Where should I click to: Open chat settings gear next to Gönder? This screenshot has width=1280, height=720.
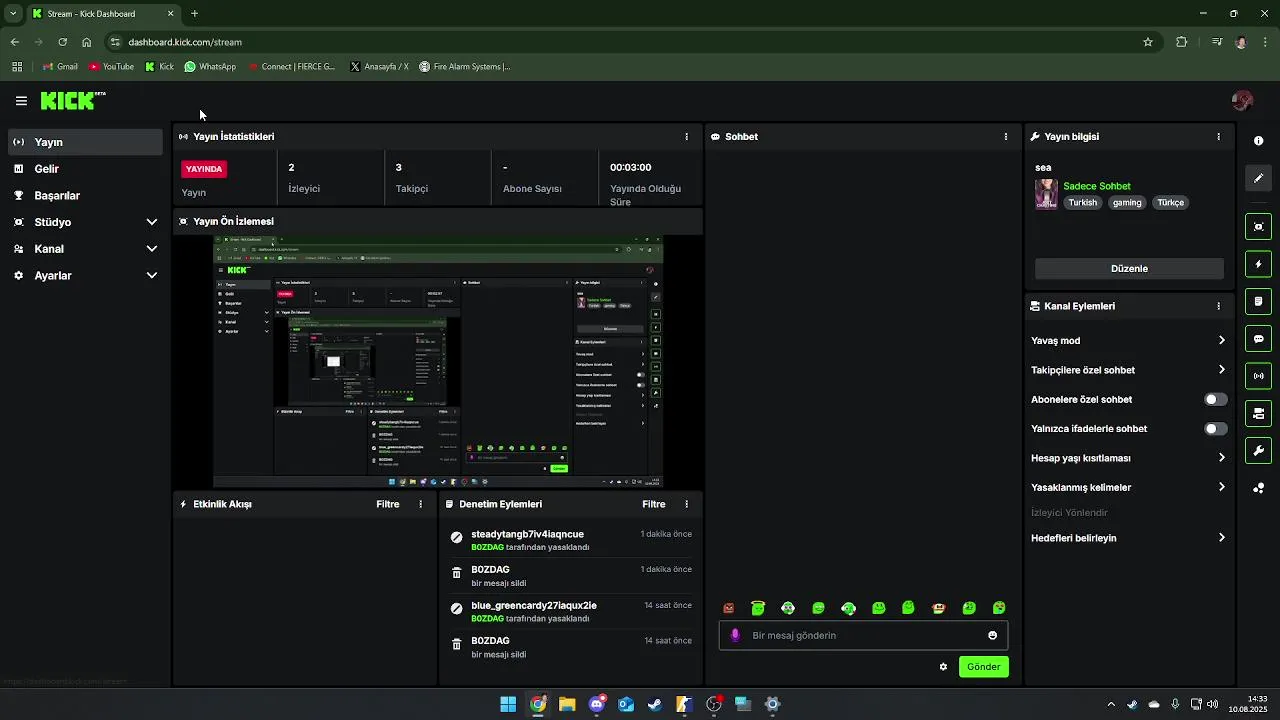click(943, 667)
